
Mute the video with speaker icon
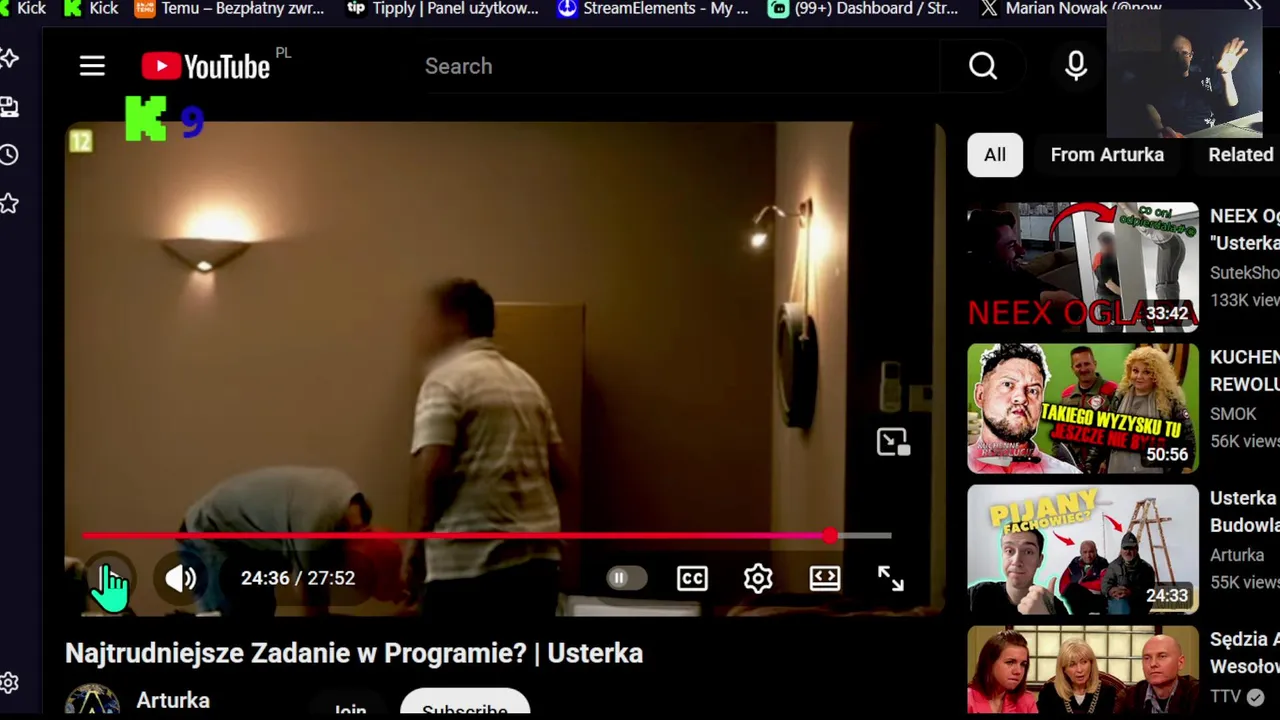click(x=181, y=578)
